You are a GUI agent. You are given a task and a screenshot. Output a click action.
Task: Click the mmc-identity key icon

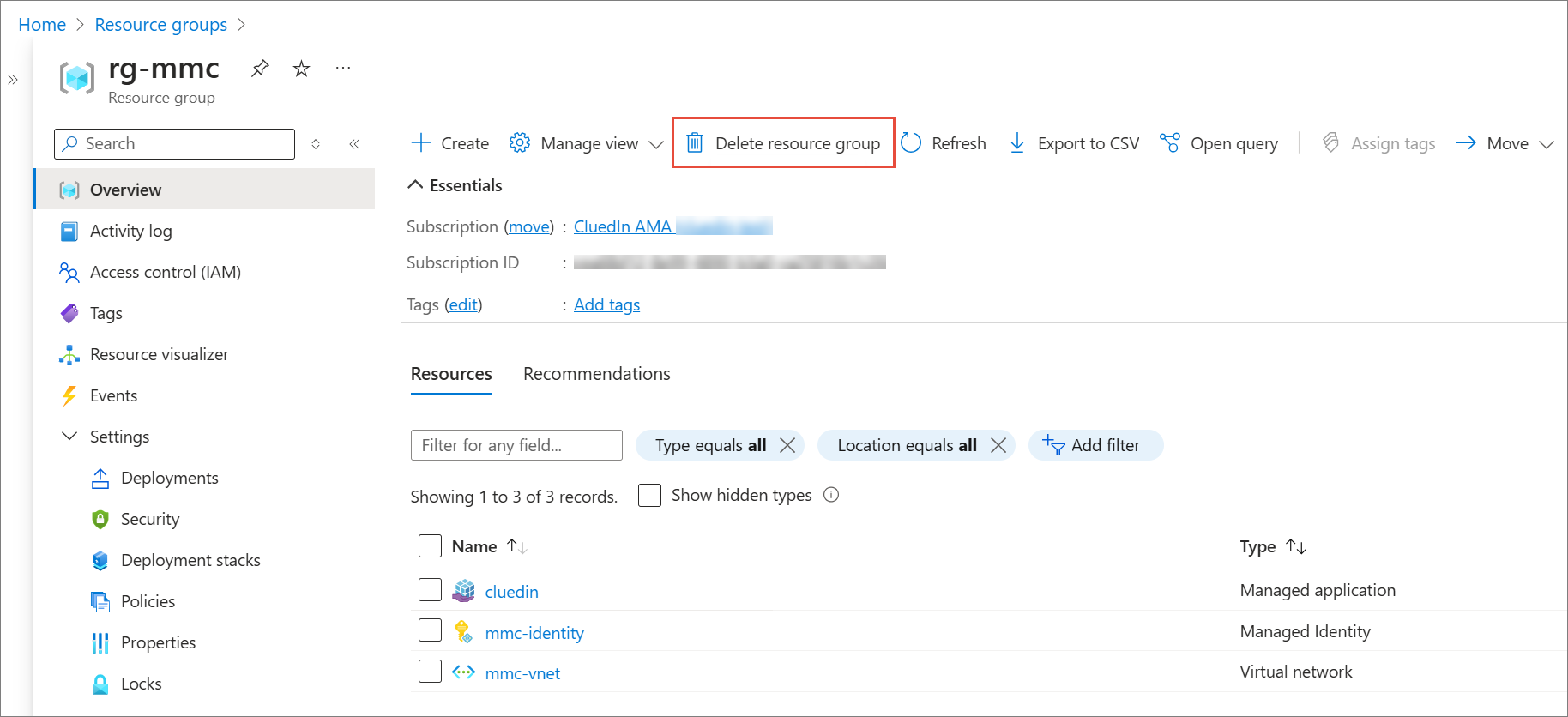click(464, 632)
